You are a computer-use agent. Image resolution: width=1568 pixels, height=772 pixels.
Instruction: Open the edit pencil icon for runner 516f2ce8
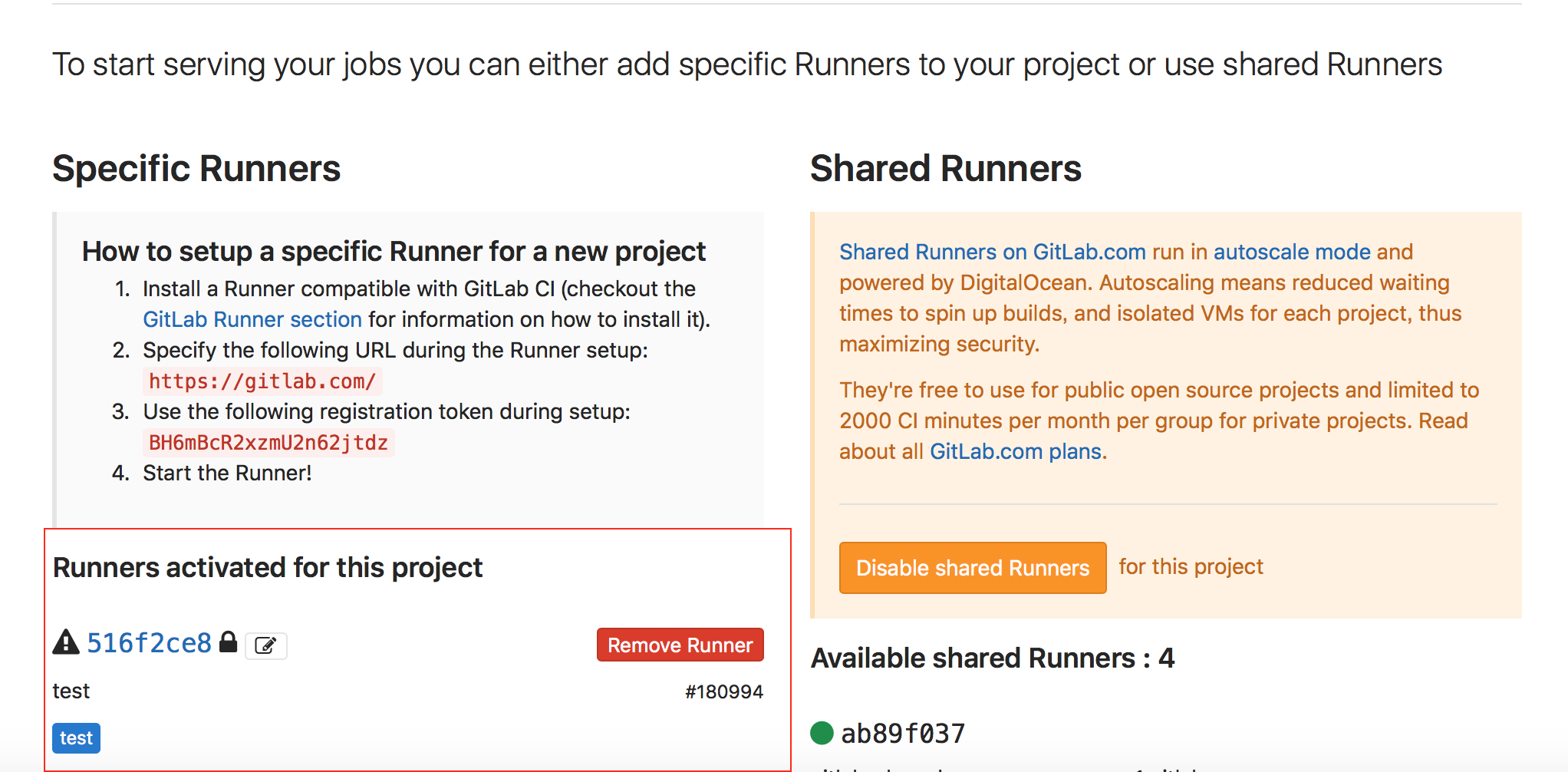click(265, 645)
